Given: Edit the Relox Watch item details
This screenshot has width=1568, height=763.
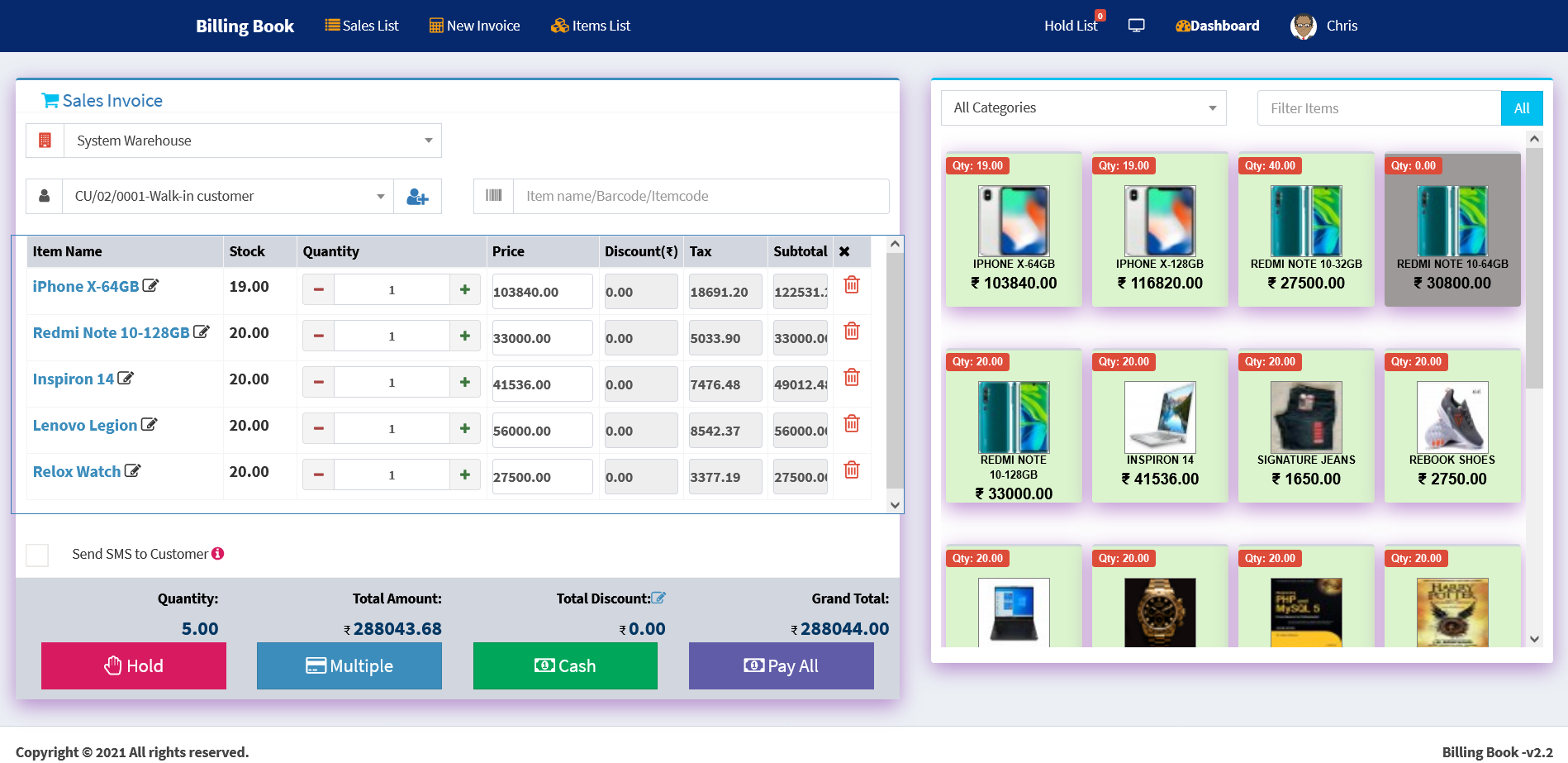Looking at the screenshot, I should tap(132, 471).
